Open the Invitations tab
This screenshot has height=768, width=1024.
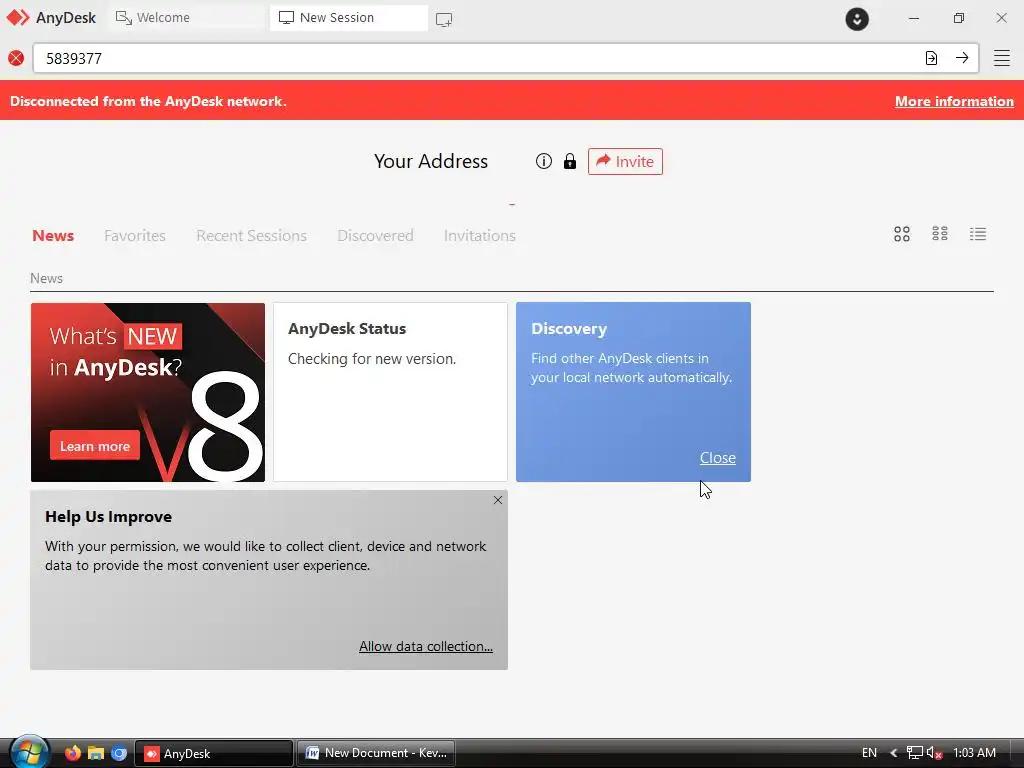click(479, 236)
